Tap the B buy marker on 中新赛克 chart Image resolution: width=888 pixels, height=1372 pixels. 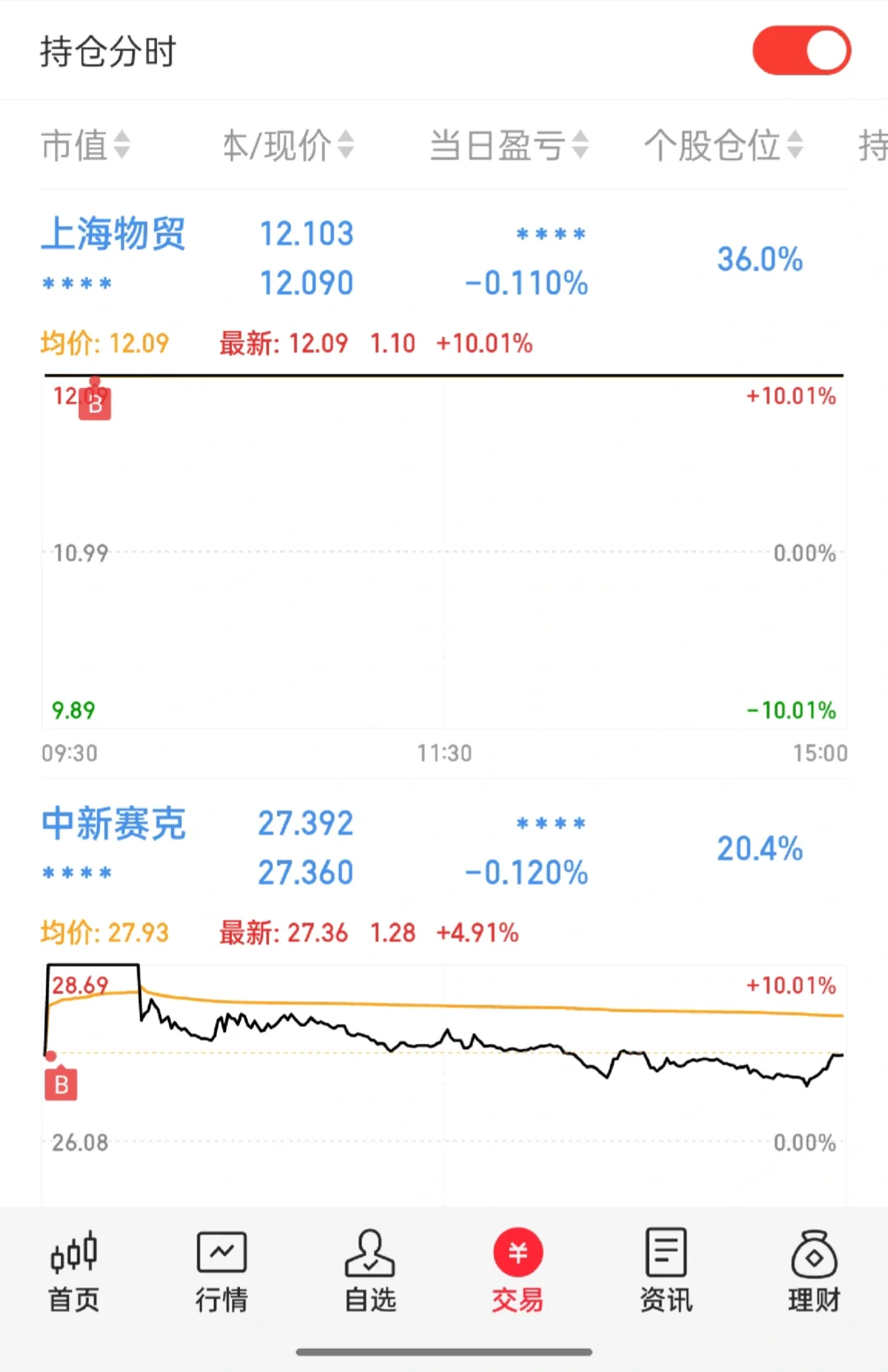coord(61,1084)
